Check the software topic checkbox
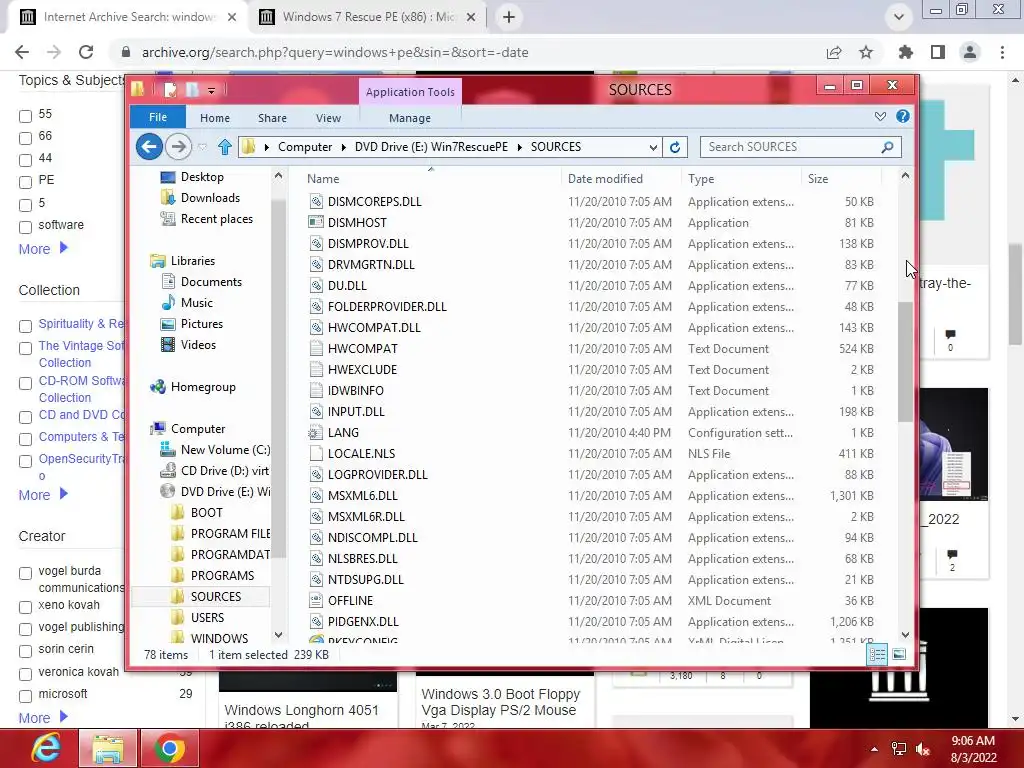The width and height of the screenshot is (1024, 768). [25, 227]
